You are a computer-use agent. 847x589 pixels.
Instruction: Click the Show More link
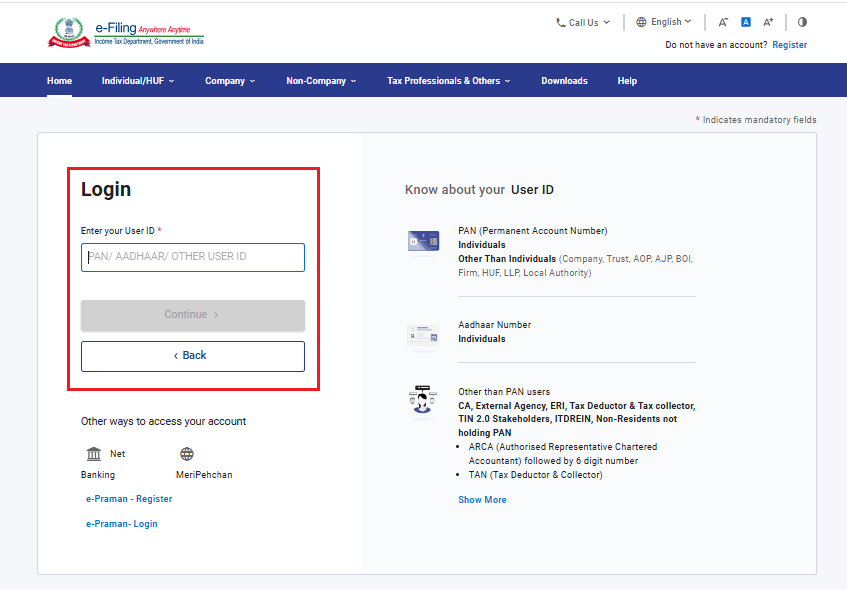[x=482, y=500]
